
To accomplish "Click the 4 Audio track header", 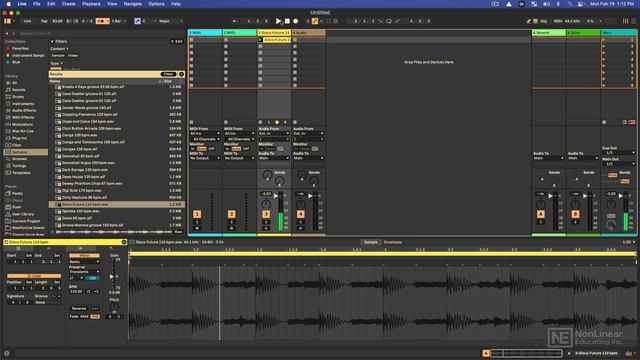I will click(309, 33).
